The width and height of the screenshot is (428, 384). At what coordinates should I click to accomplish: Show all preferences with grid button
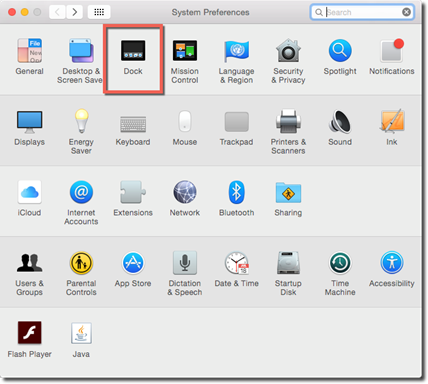point(99,12)
